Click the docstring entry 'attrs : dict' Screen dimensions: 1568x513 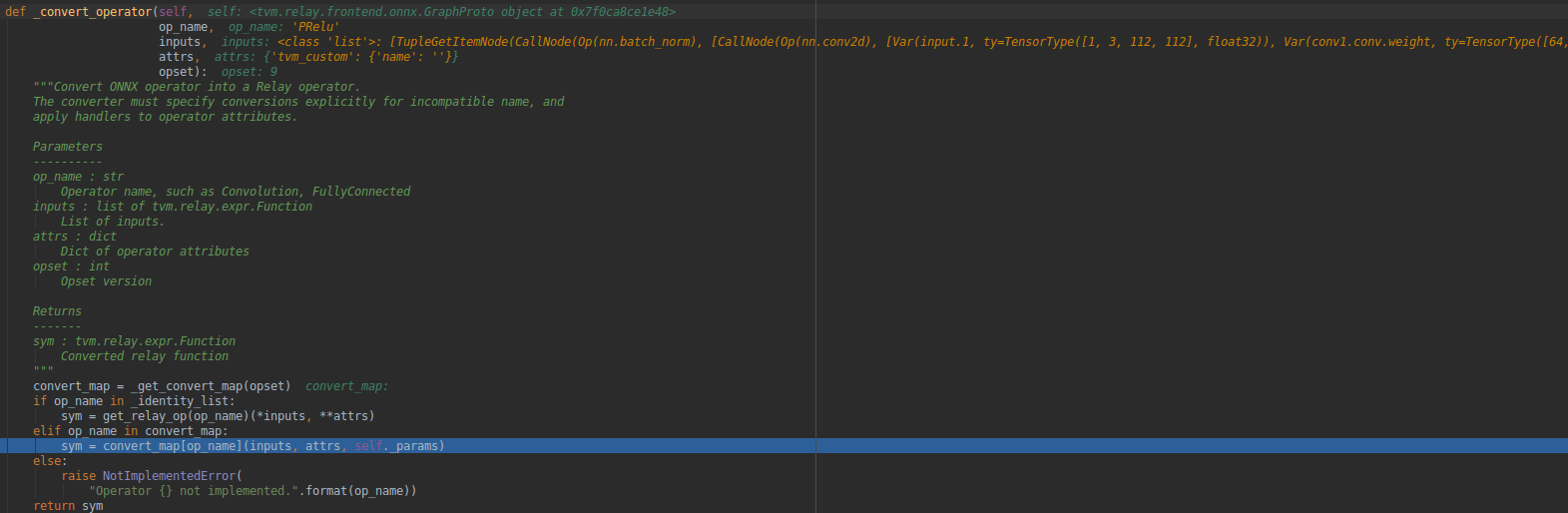(x=75, y=237)
